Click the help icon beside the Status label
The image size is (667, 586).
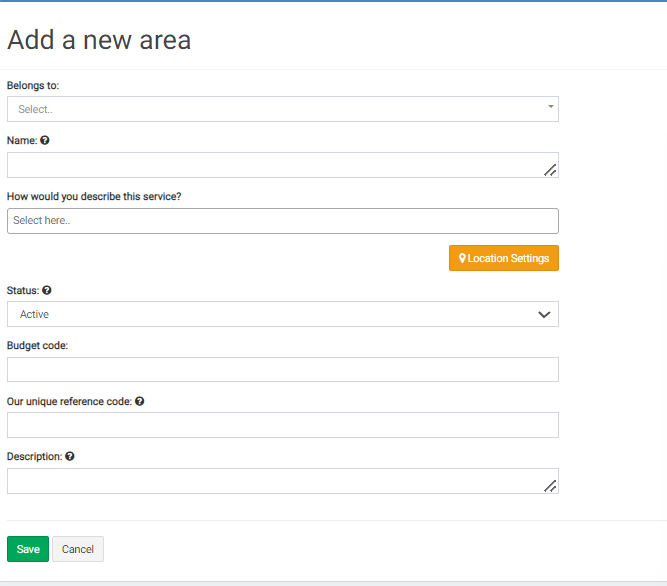coord(47,290)
